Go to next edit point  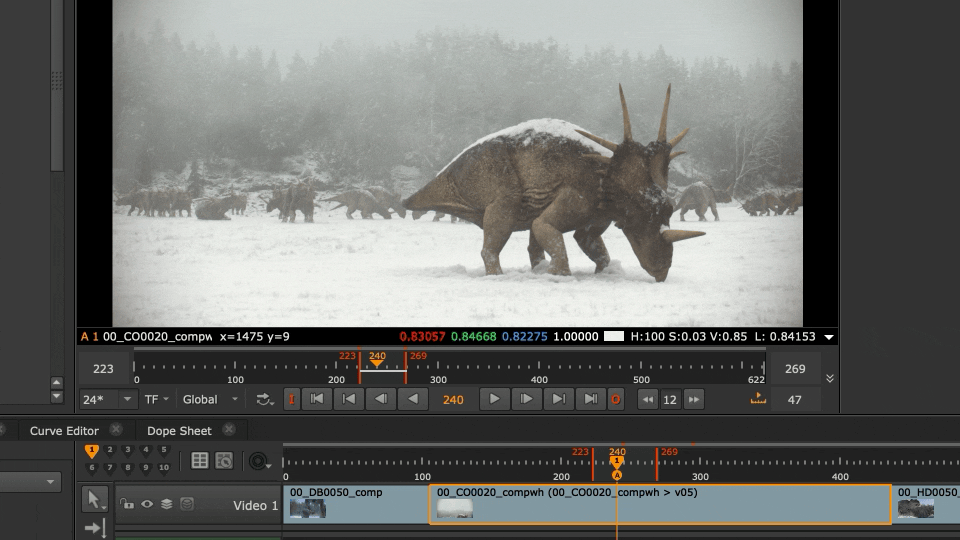[558, 399]
